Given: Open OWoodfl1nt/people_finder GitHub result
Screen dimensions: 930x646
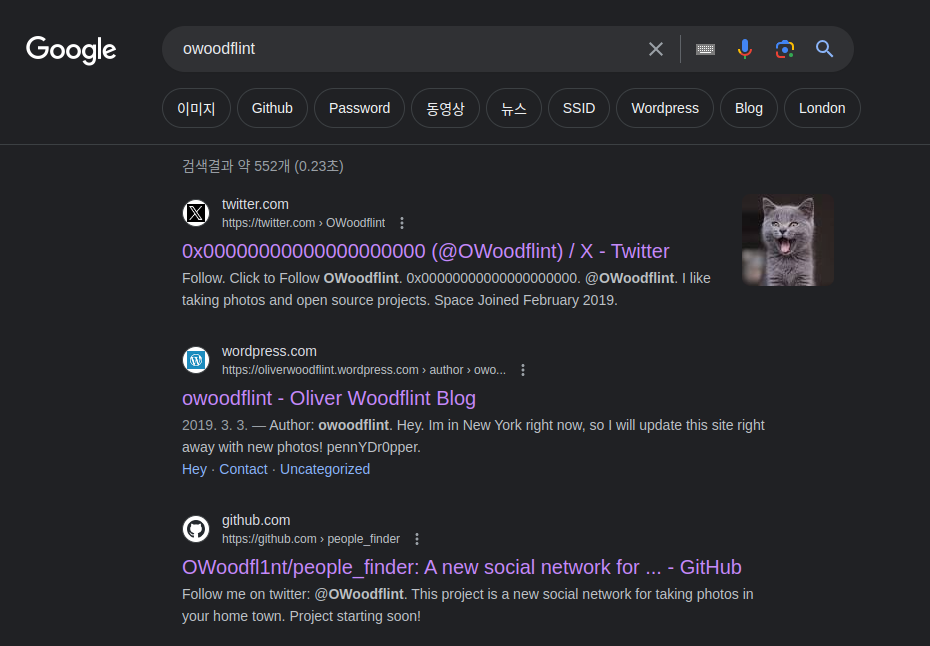Looking at the screenshot, I should pyautogui.click(x=461, y=567).
